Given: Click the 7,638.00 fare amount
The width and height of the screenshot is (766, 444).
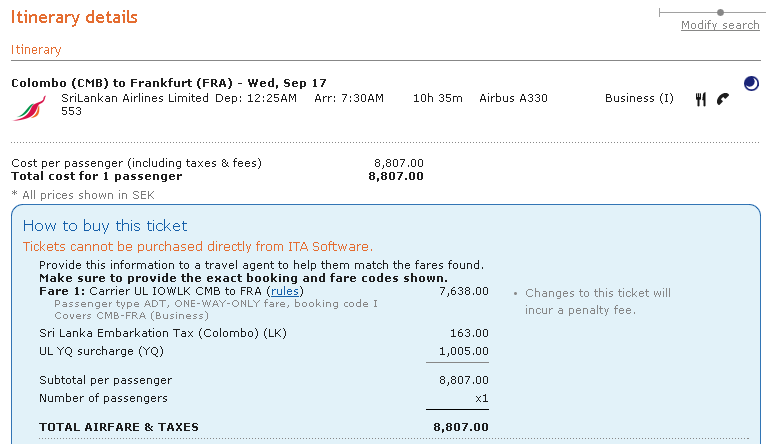Looking at the screenshot, I should click(x=464, y=291).
